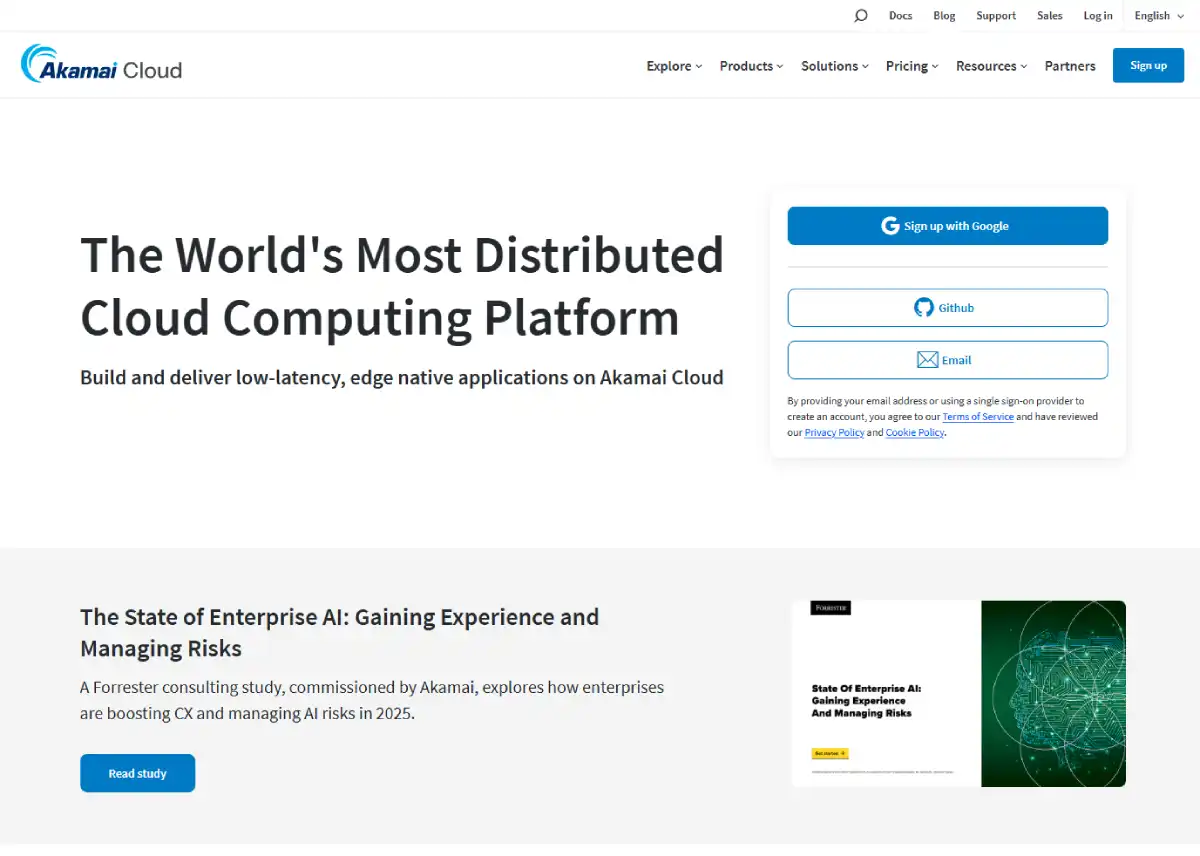
Task: Click the Email envelope icon
Action: click(927, 360)
